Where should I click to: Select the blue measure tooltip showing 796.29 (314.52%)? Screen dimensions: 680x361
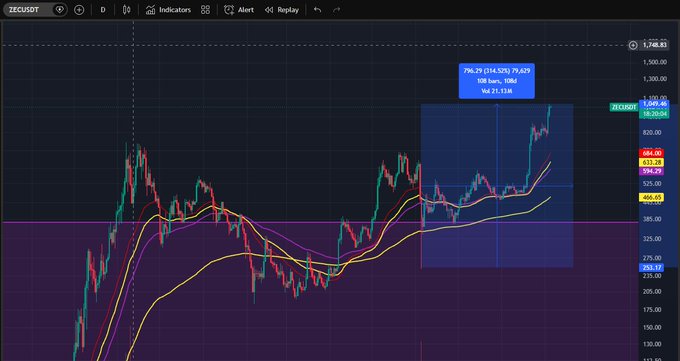pos(497,81)
